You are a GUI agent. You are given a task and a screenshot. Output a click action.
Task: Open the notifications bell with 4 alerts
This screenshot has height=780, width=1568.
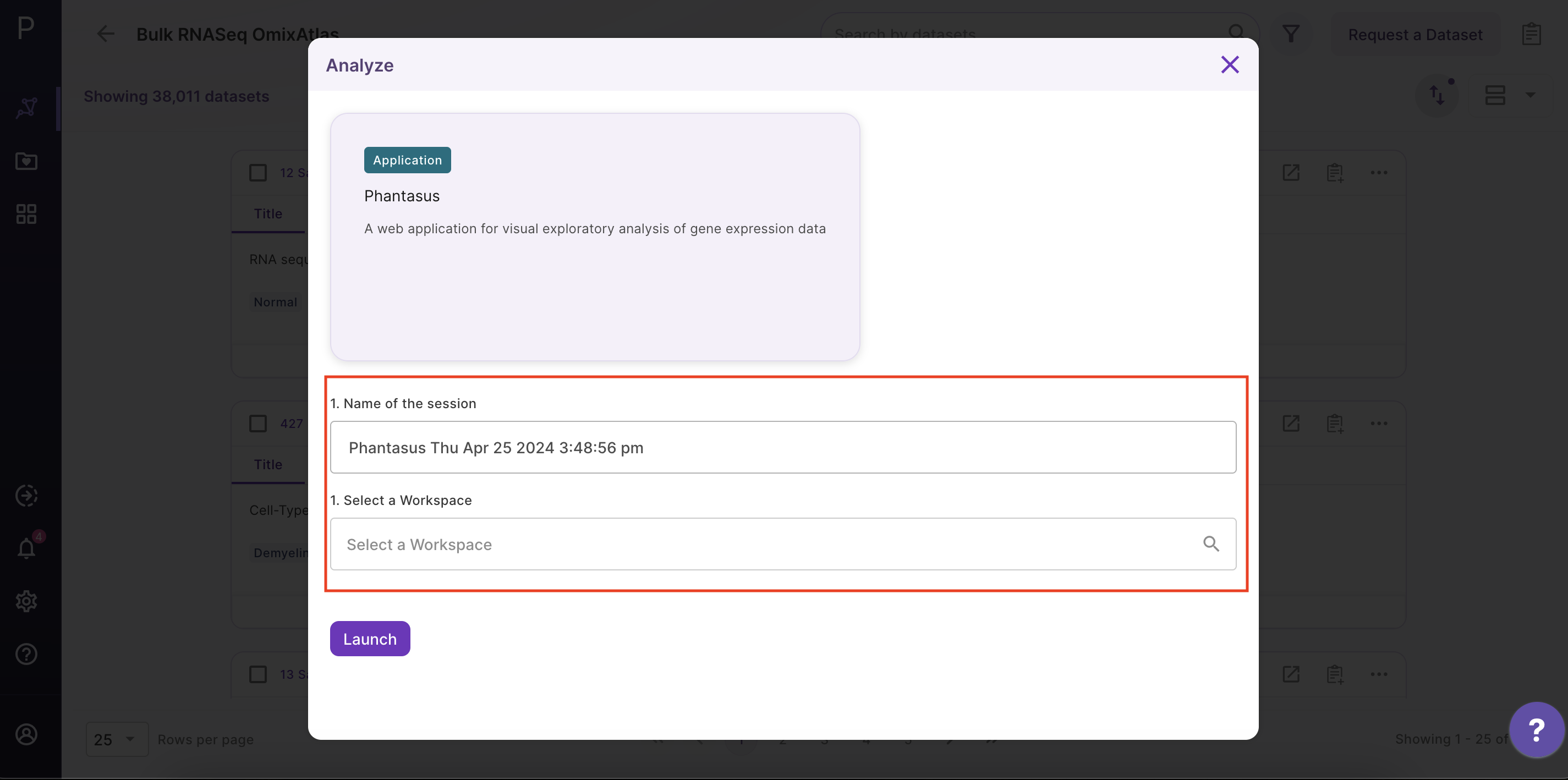tap(26, 548)
